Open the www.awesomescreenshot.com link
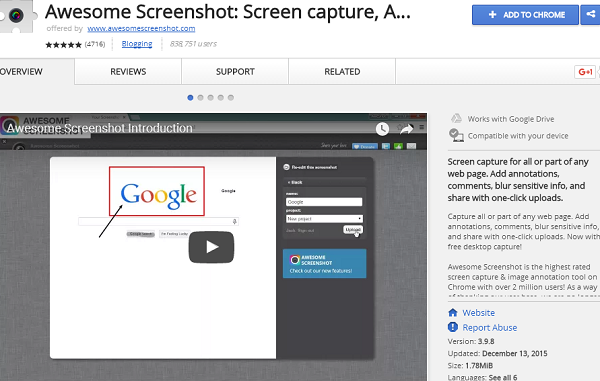 [141, 28]
